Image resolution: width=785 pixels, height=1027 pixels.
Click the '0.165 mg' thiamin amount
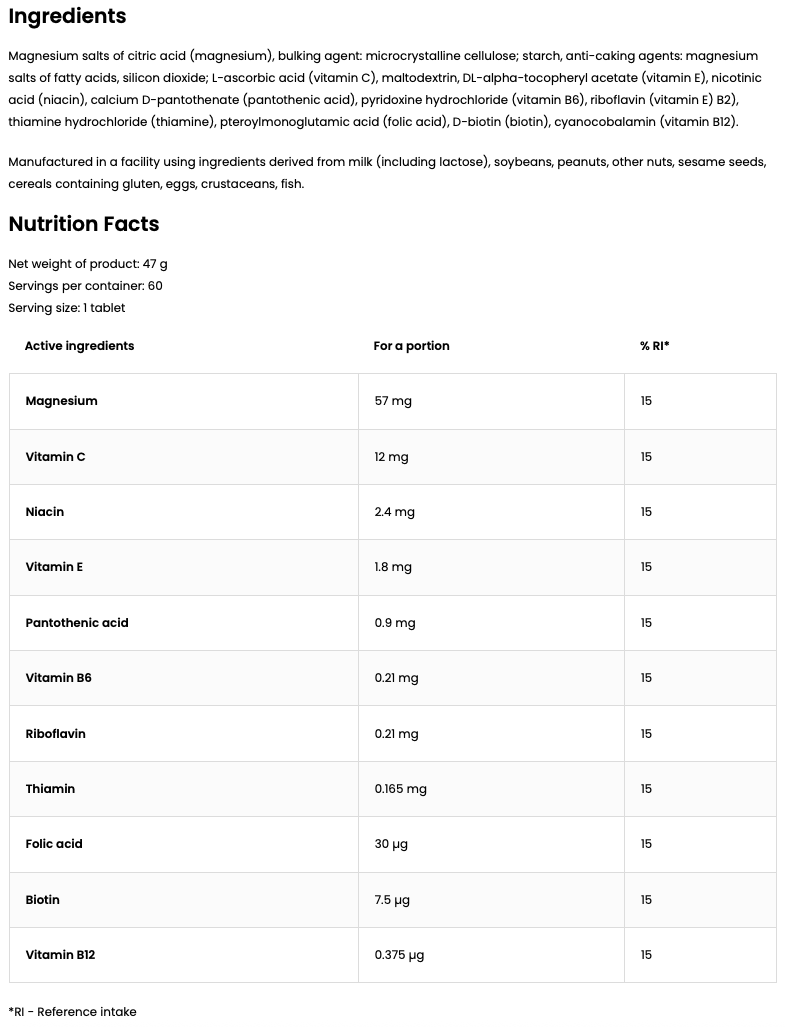click(x=400, y=789)
